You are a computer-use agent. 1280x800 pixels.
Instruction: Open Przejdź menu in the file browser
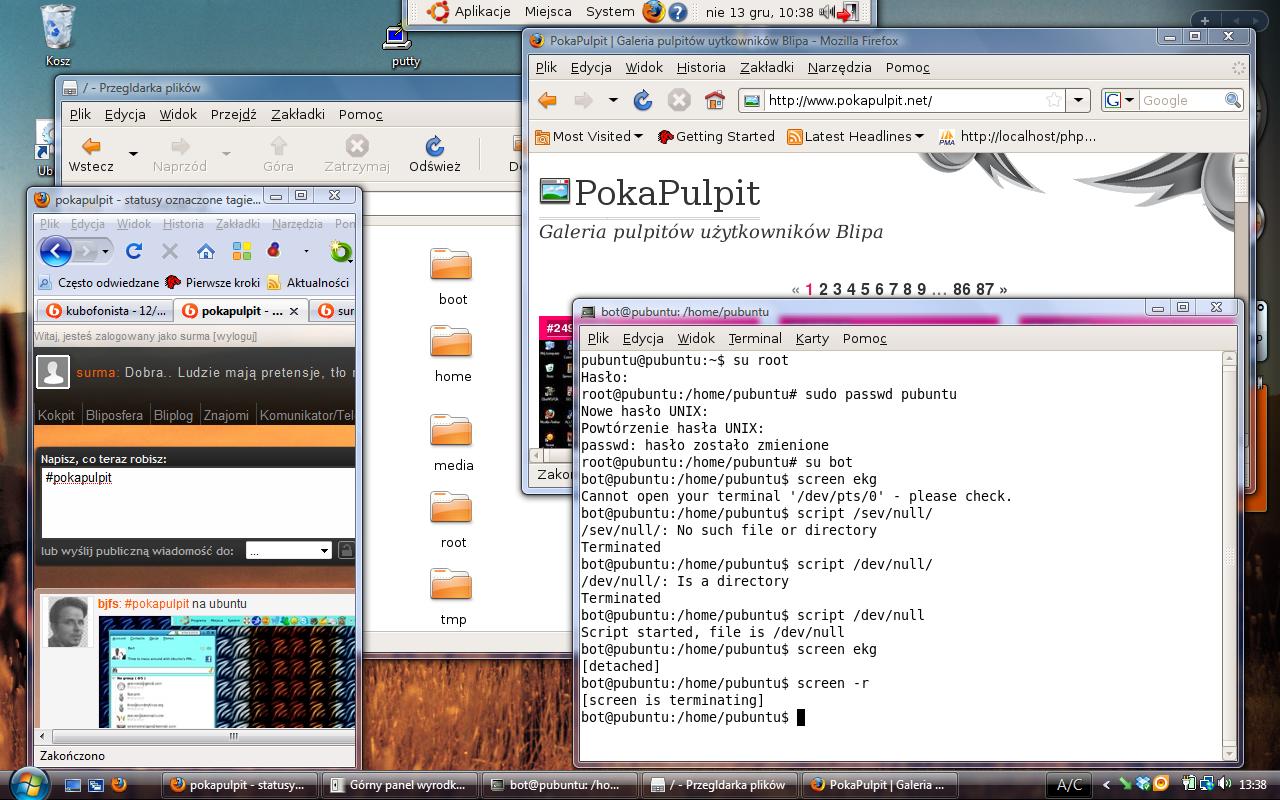click(233, 114)
